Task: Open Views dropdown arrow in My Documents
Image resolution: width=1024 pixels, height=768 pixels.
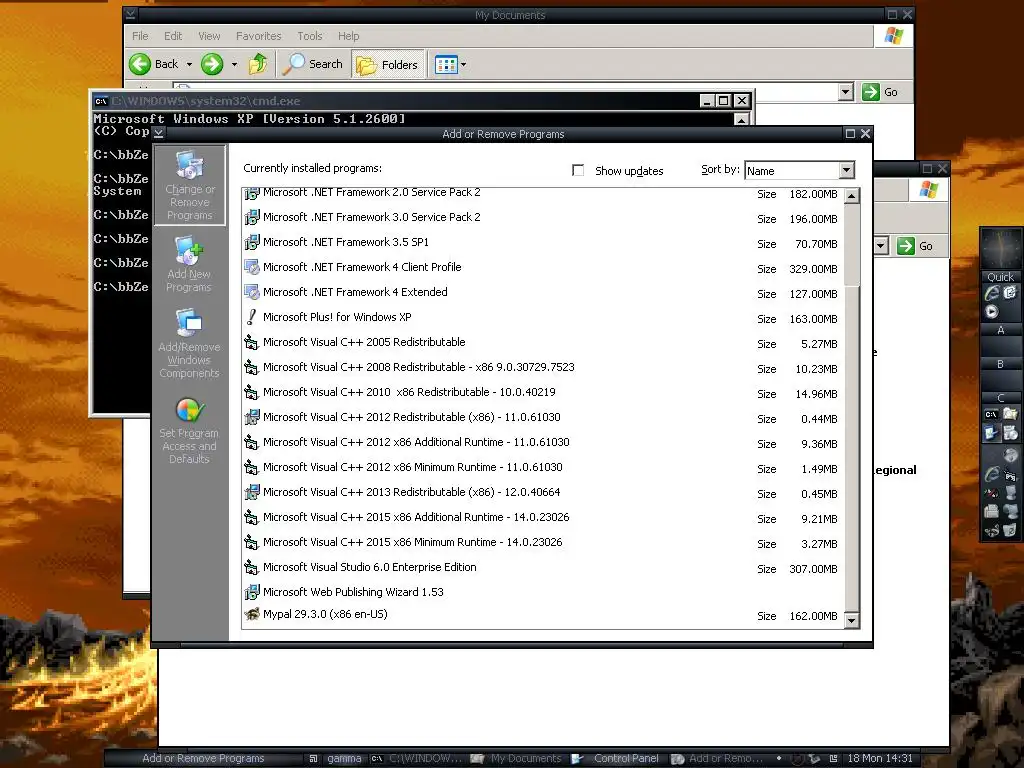Action: (x=464, y=65)
